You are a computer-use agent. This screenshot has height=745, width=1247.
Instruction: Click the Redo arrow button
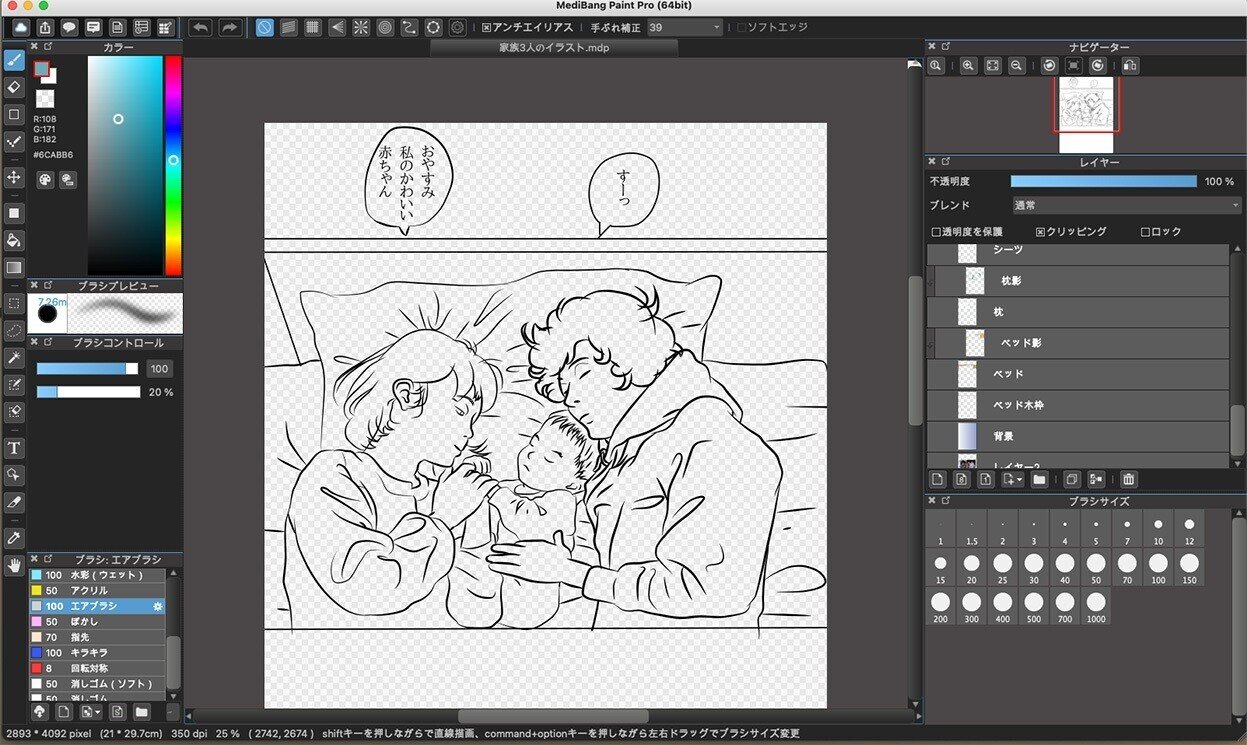click(229, 27)
